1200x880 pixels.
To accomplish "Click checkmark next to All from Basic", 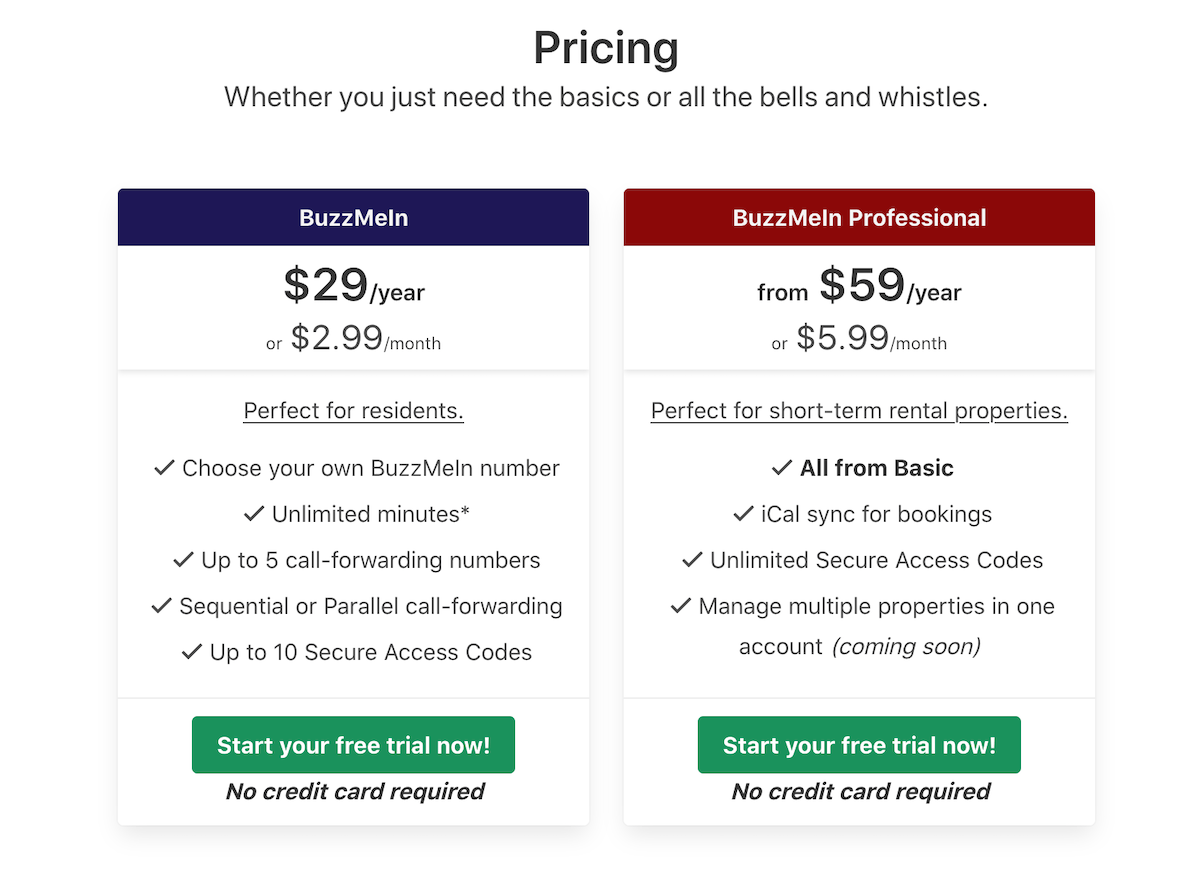I will (782, 468).
